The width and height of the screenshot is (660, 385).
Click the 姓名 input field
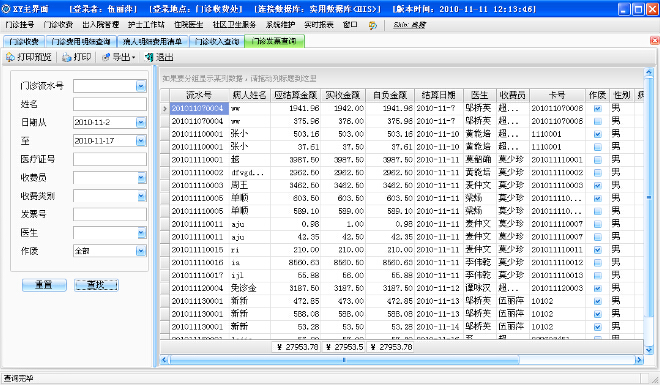click(x=110, y=104)
